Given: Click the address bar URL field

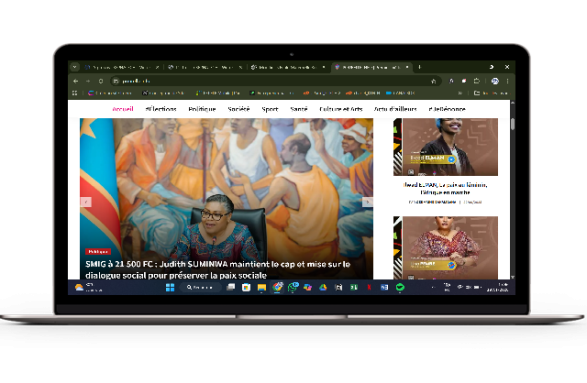Looking at the screenshot, I should 275,81.
